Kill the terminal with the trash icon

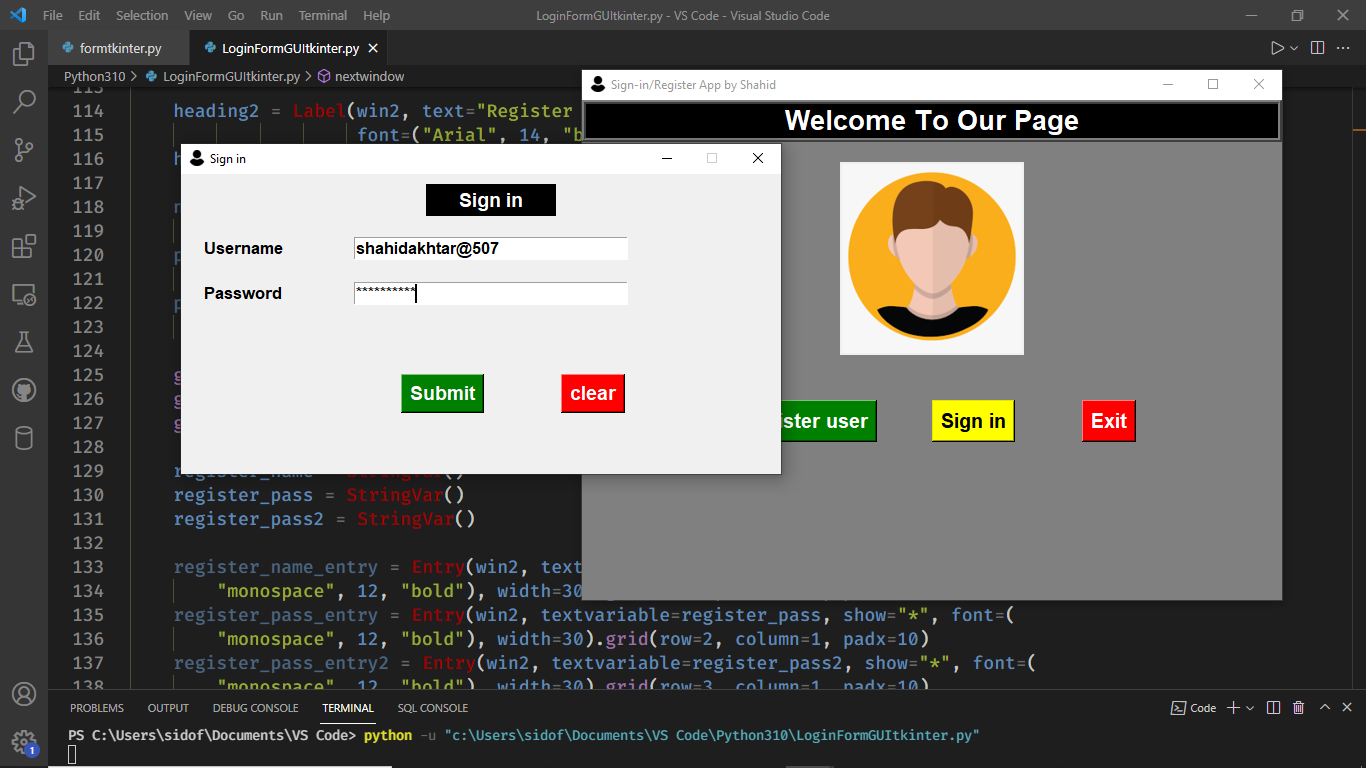click(x=1298, y=707)
